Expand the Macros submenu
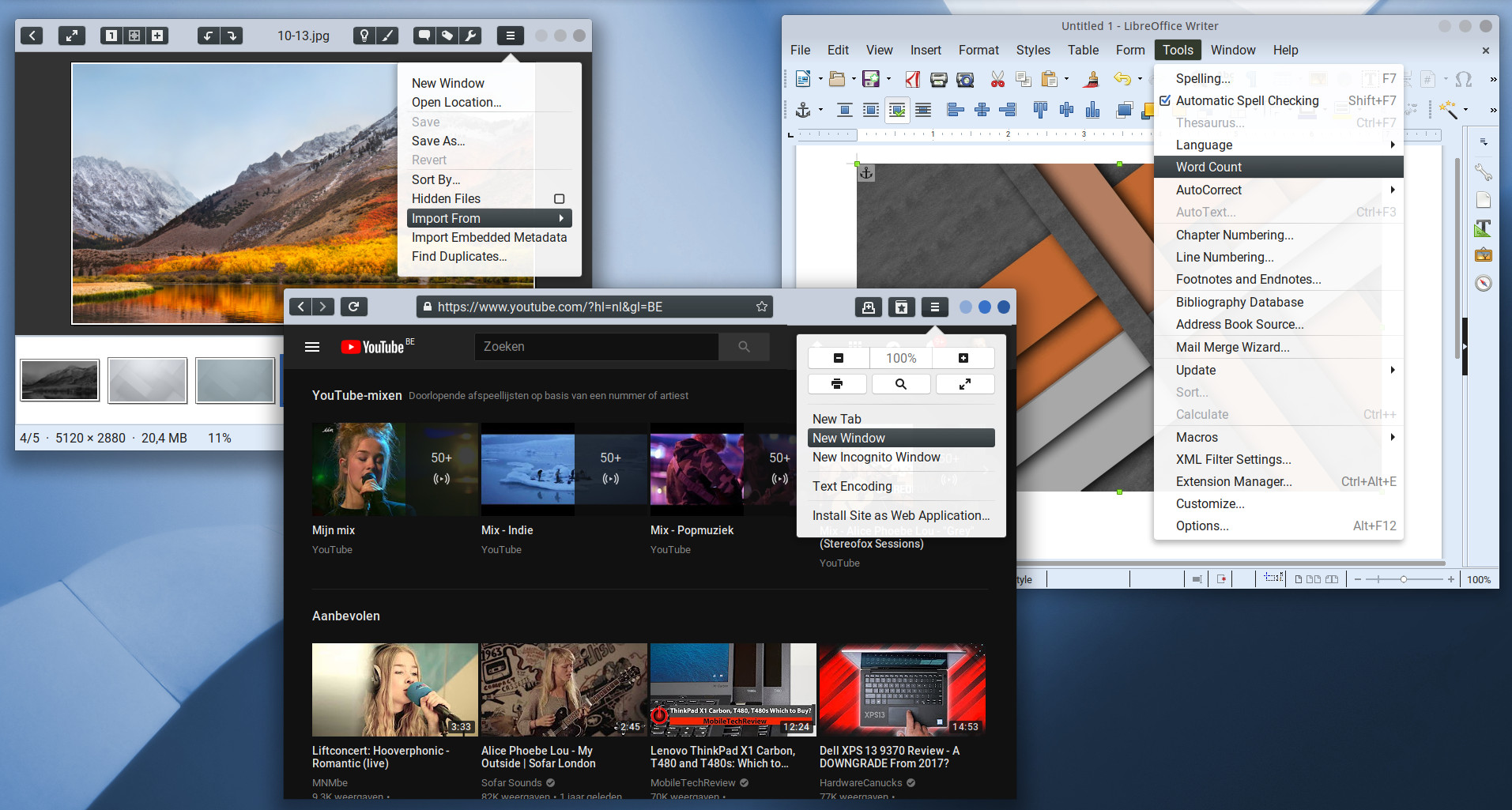 pyautogui.click(x=1278, y=437)
